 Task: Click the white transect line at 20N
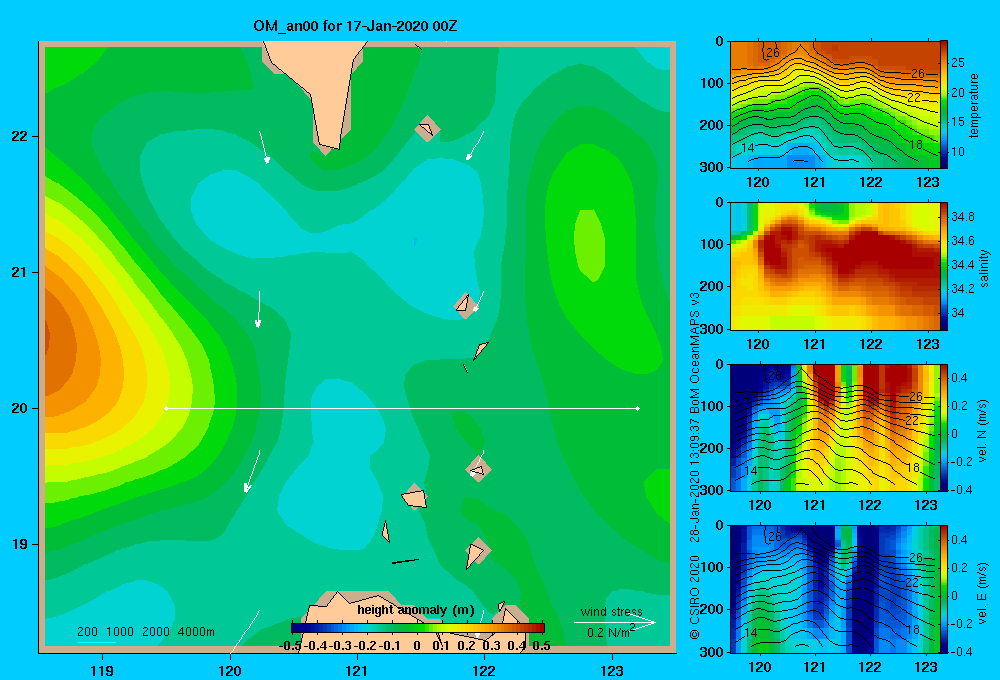[x=402, y=408]
